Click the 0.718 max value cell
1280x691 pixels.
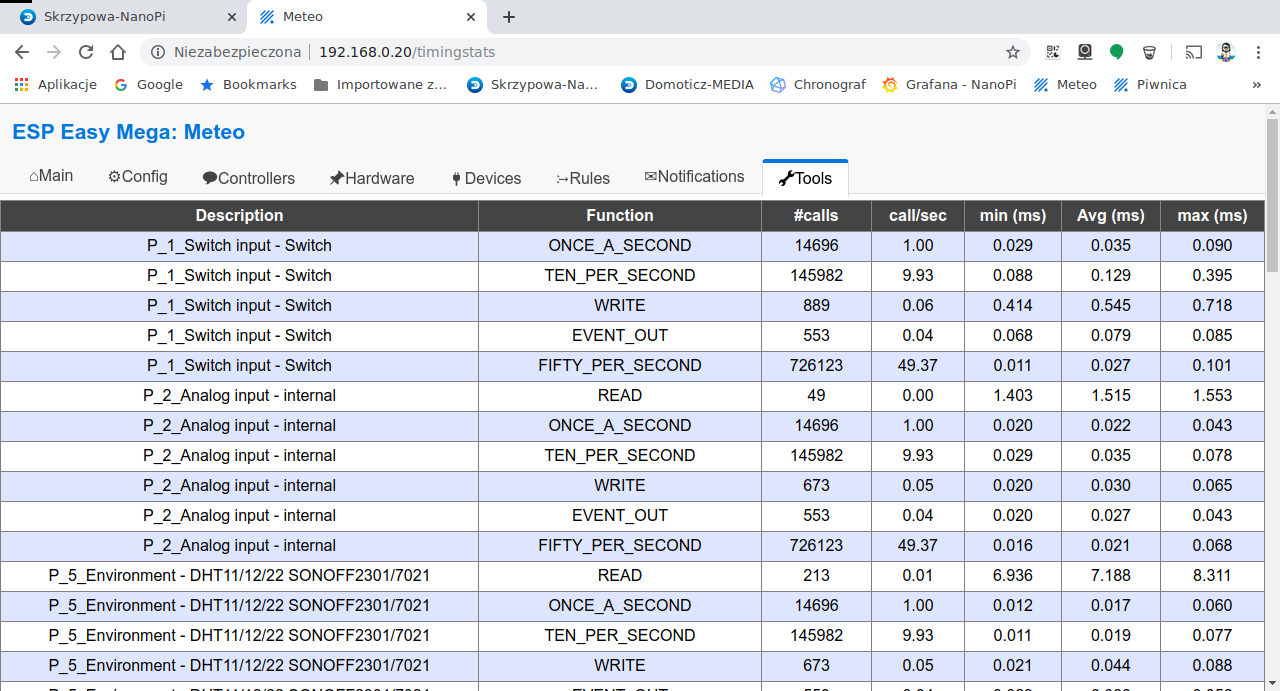[x=1213, y=305]
